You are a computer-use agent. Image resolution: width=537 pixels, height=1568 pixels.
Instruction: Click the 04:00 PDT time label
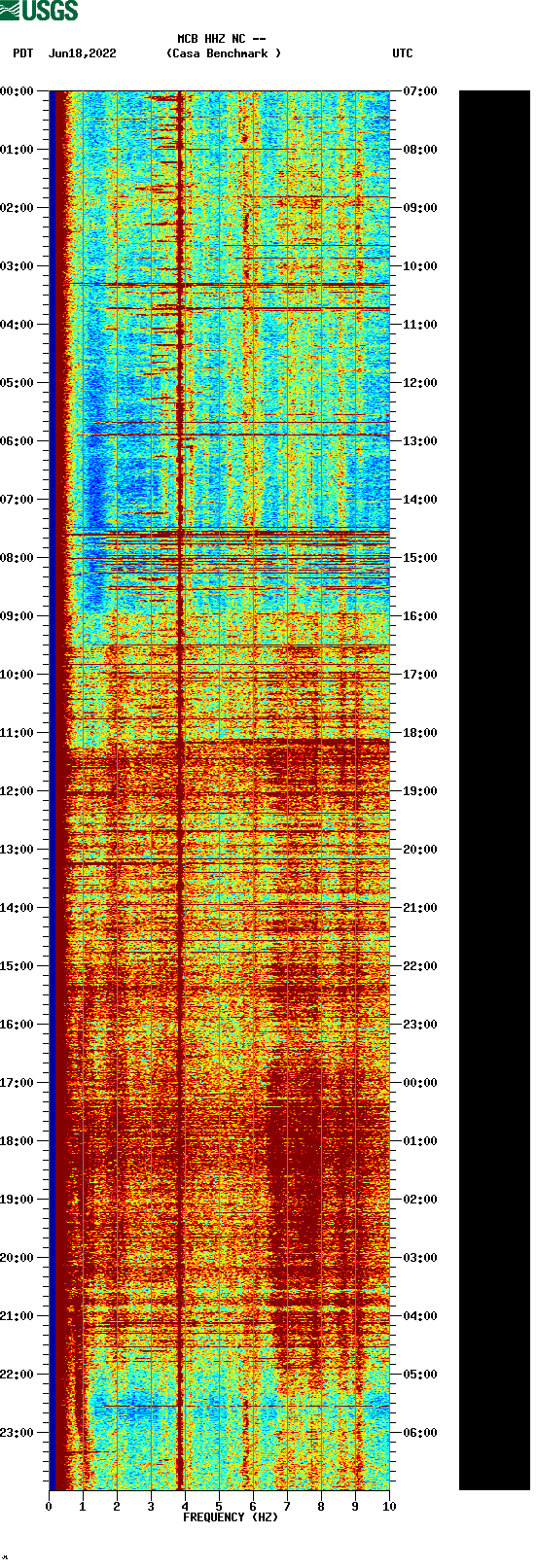tap(18, 325)
